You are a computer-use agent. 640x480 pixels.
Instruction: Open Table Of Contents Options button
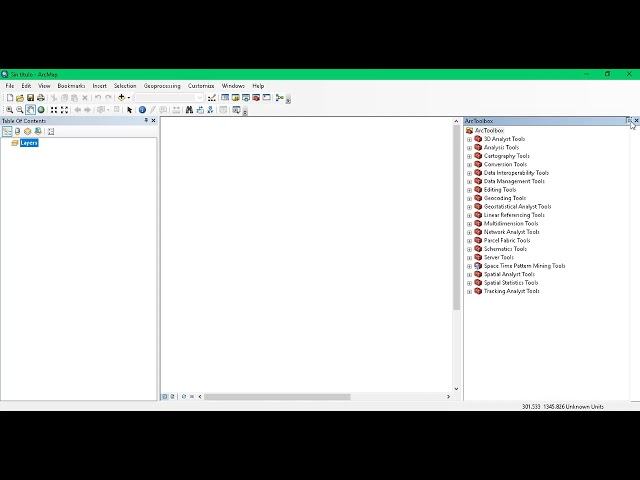pos(51,131)
